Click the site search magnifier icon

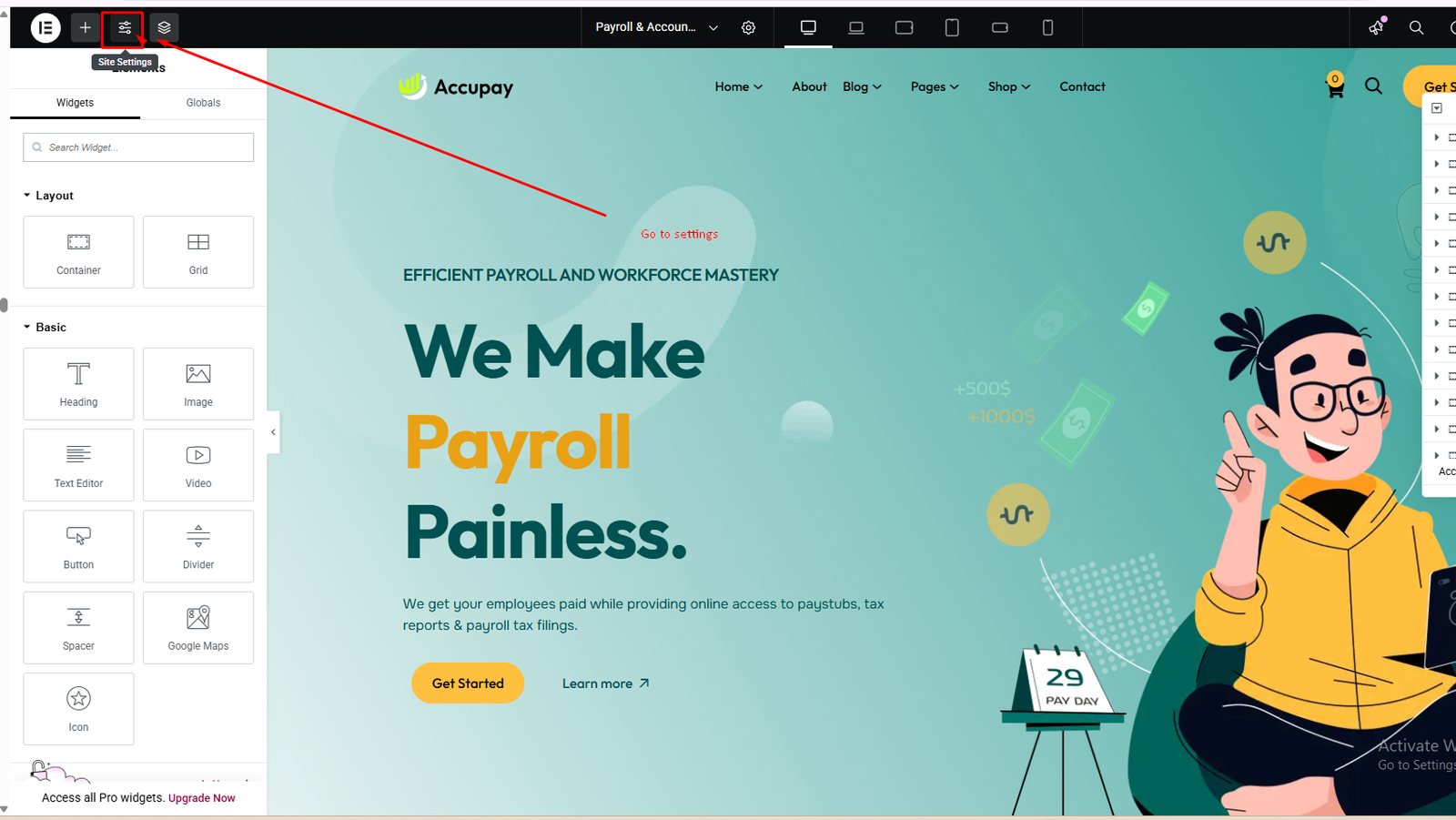1373,86
